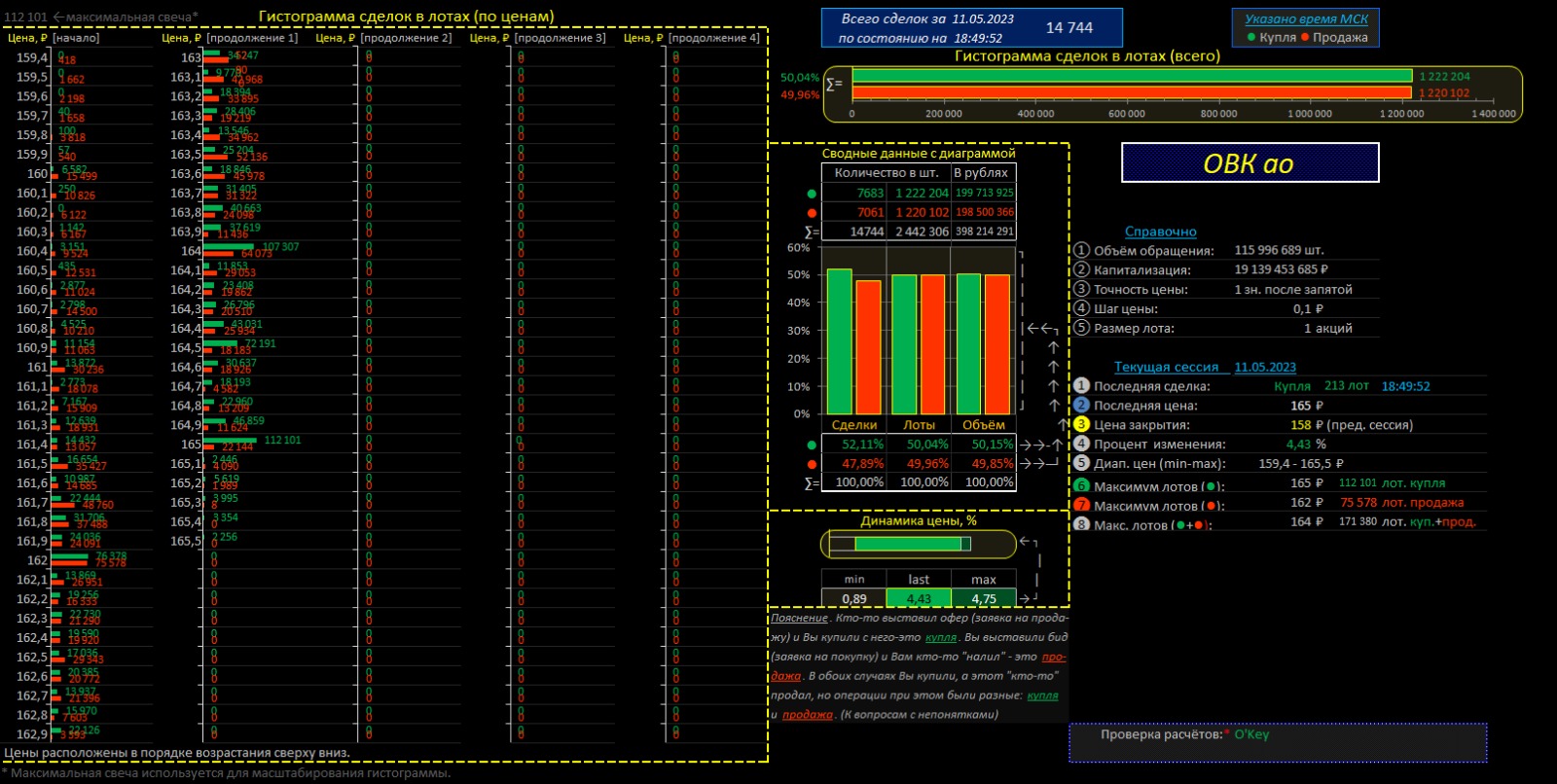Click the red 1 220 102 total lots bar
This screenshot has height=784, width=1557.
[x=1132, y=92]
